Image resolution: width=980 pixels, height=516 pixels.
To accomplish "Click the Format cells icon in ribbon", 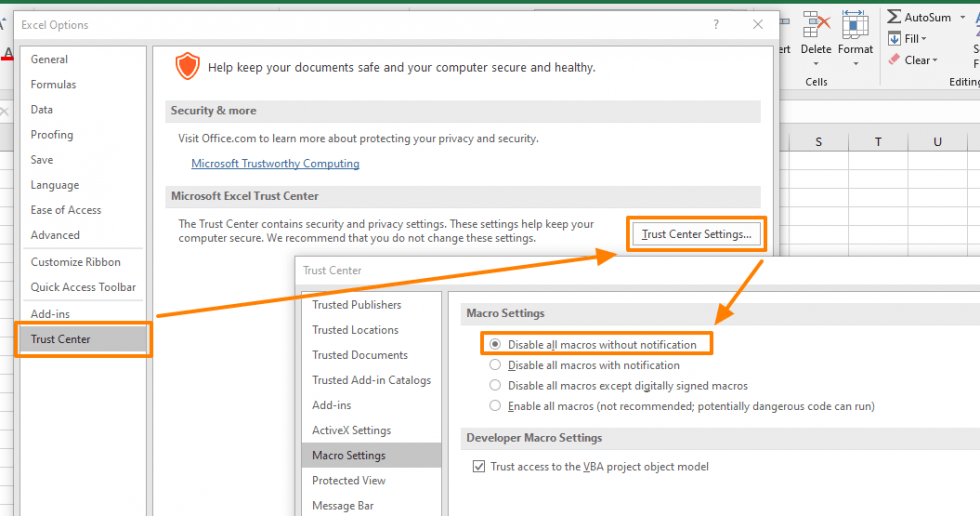I will (x=855, y=25).
